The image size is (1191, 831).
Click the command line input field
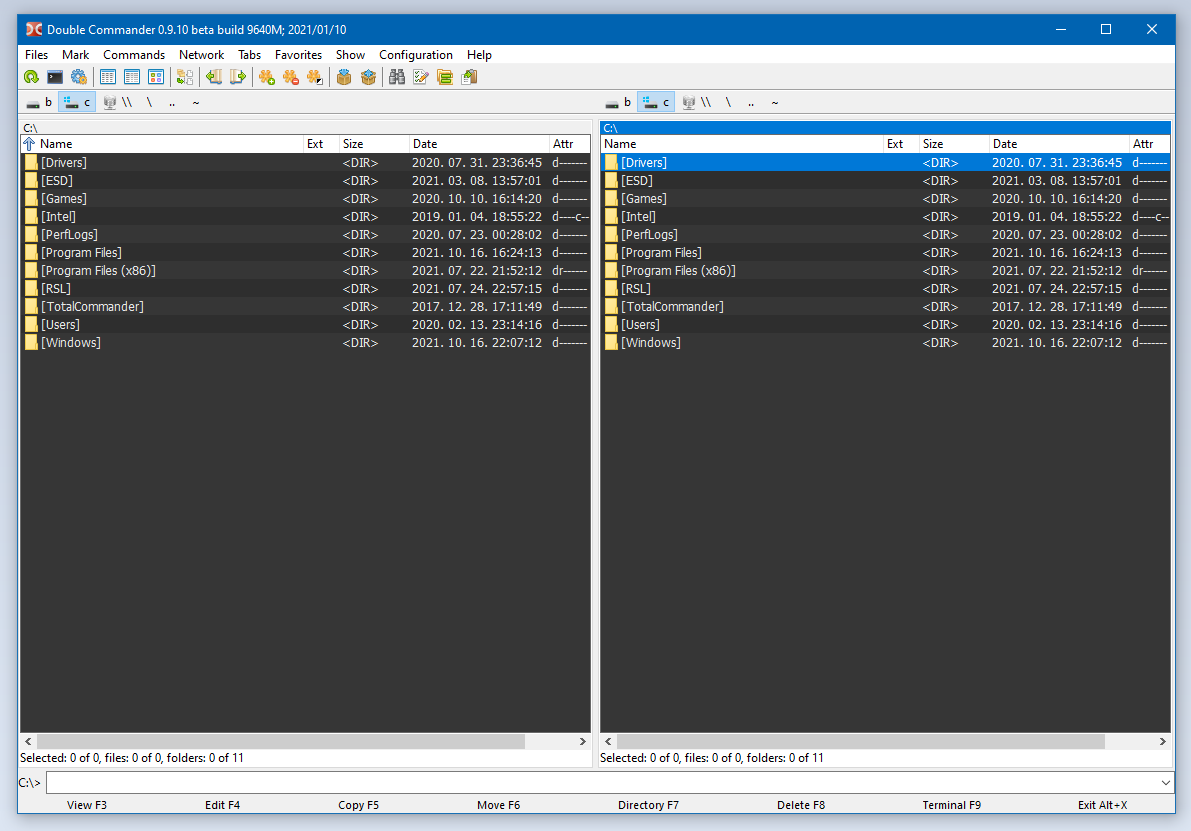[x=602, y=782]
